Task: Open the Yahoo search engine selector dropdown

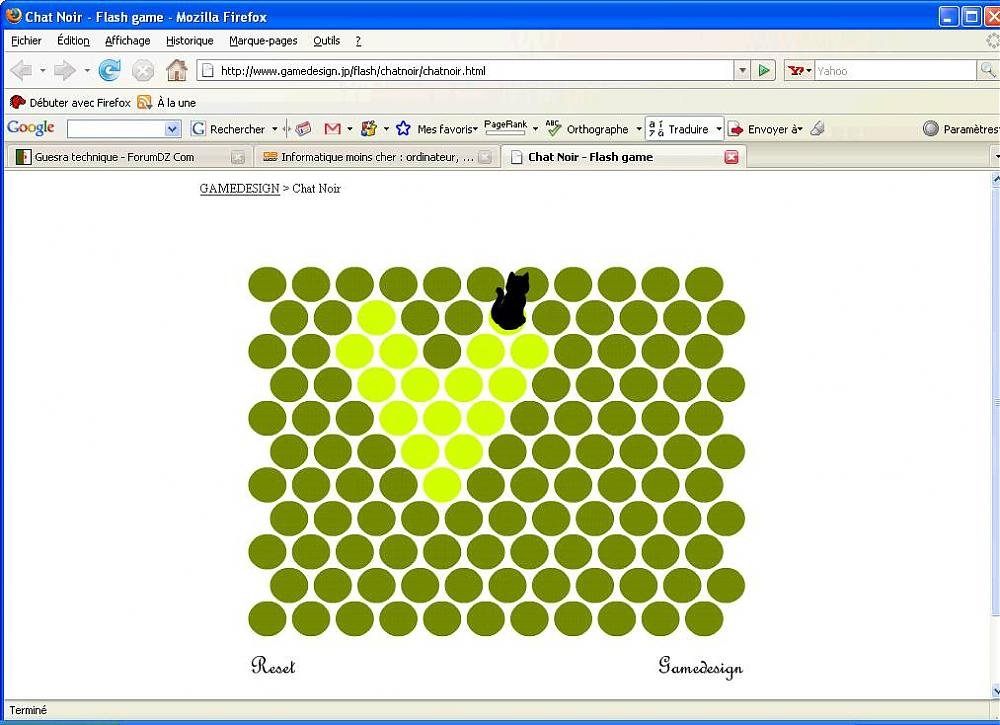Action: click(x=800, y=71)
